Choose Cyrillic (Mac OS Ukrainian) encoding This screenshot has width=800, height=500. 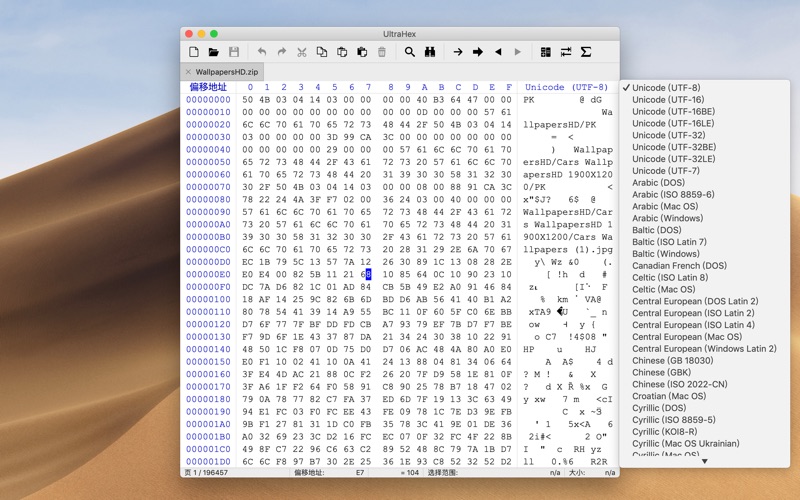pos(685,443)
